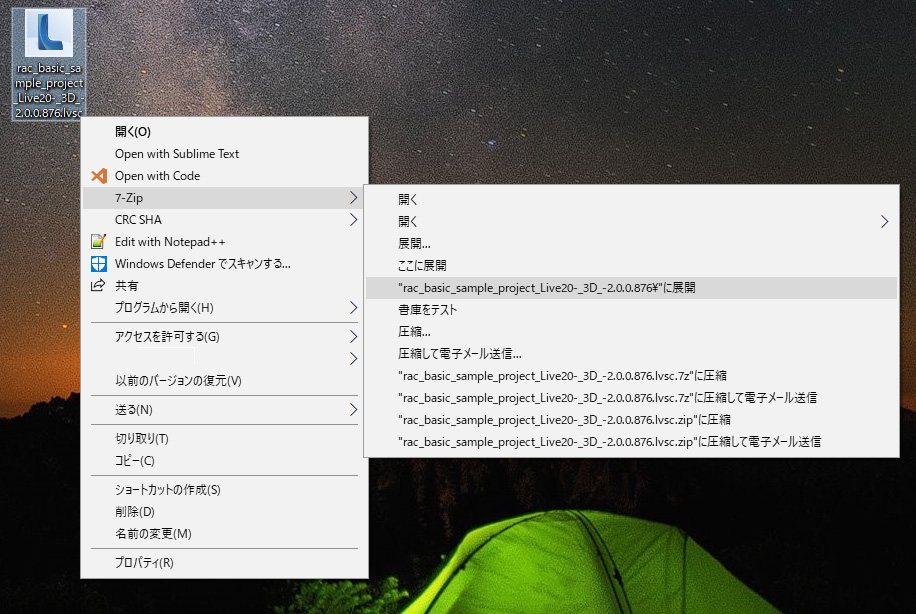Viewport: 916px width, 614px height.
Task: Select the rac_basic_sample_project .lvsc desktop file icon
Action: (x=49, y=64)
